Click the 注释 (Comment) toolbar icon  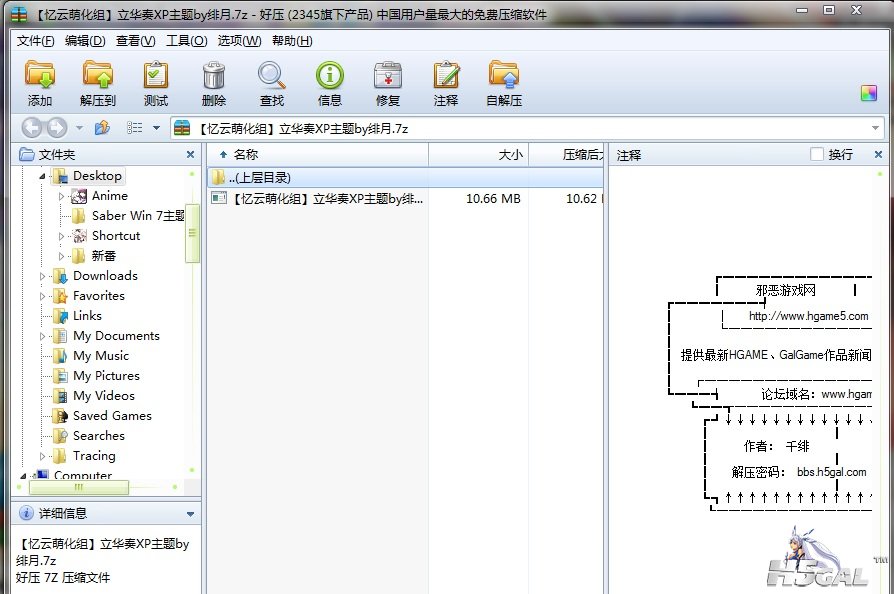pos(446,77)
